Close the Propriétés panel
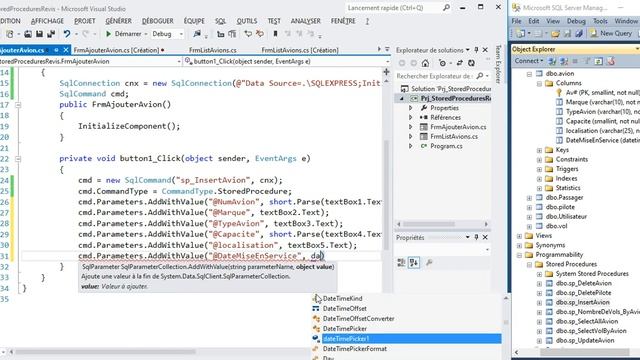 (485, 237)
